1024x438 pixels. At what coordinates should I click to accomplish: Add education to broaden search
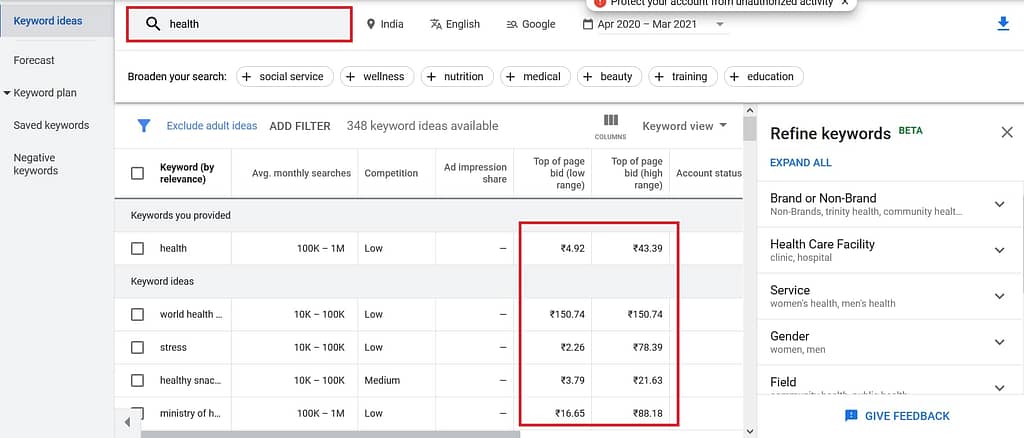[x=764, y=76]
